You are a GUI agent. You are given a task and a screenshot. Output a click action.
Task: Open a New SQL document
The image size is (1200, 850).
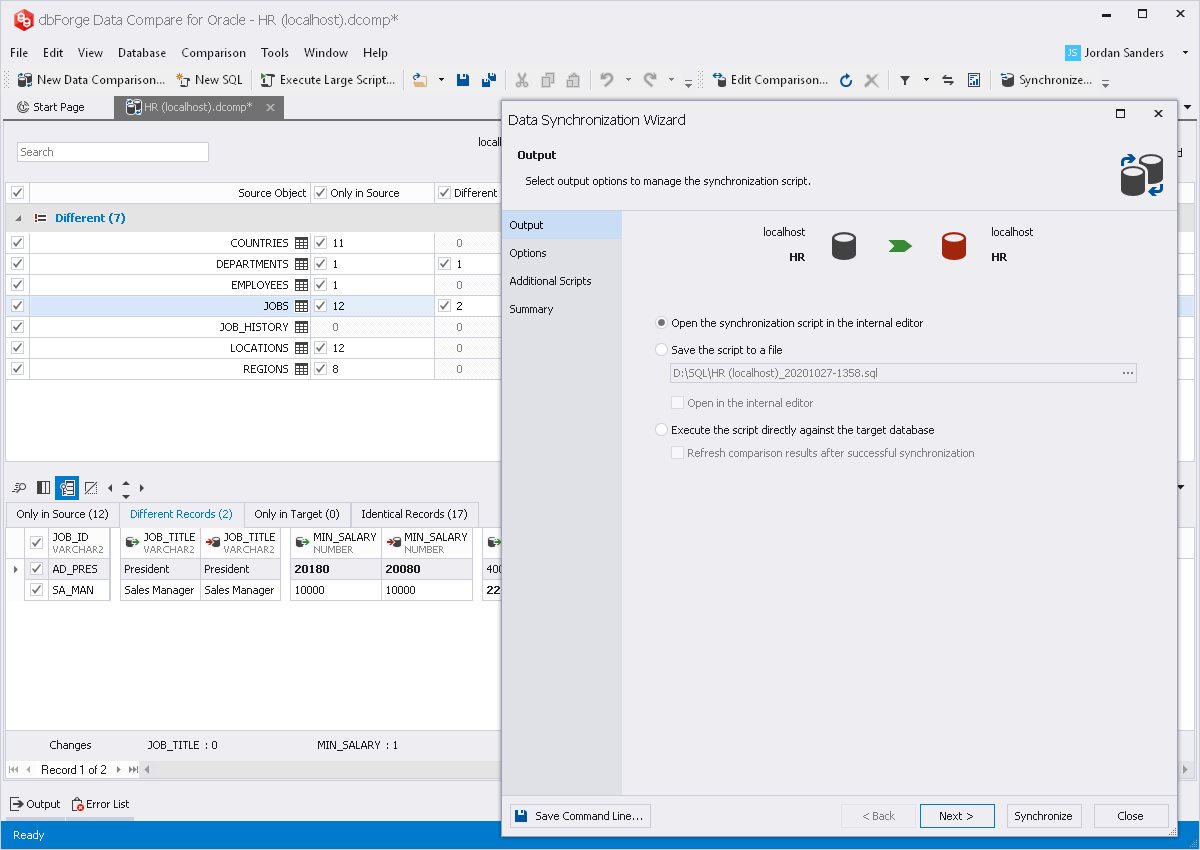tap(209, 80)
